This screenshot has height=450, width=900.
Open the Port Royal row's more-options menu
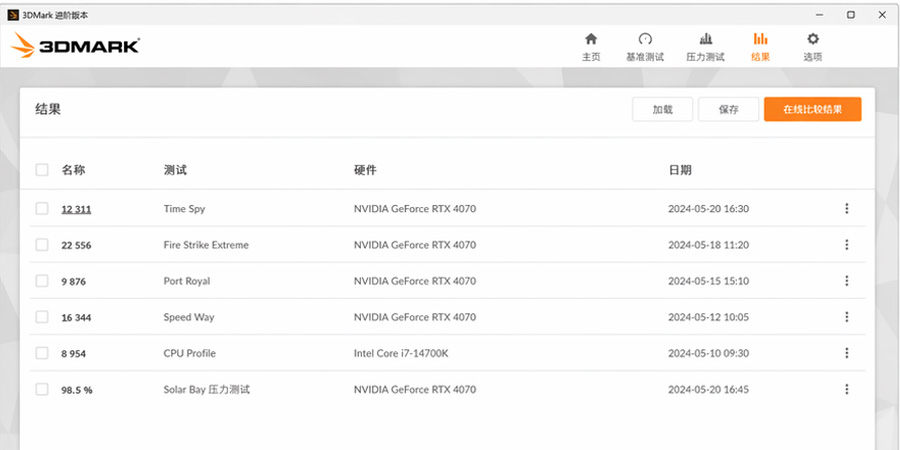(x=846, y=281)
